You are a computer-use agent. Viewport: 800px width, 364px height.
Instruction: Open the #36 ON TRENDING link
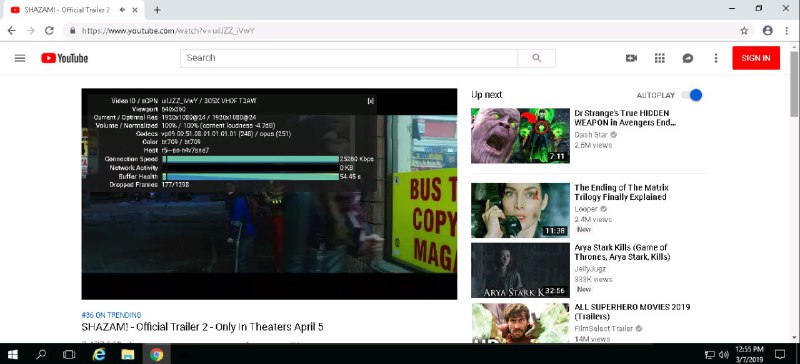click(111, 315)
